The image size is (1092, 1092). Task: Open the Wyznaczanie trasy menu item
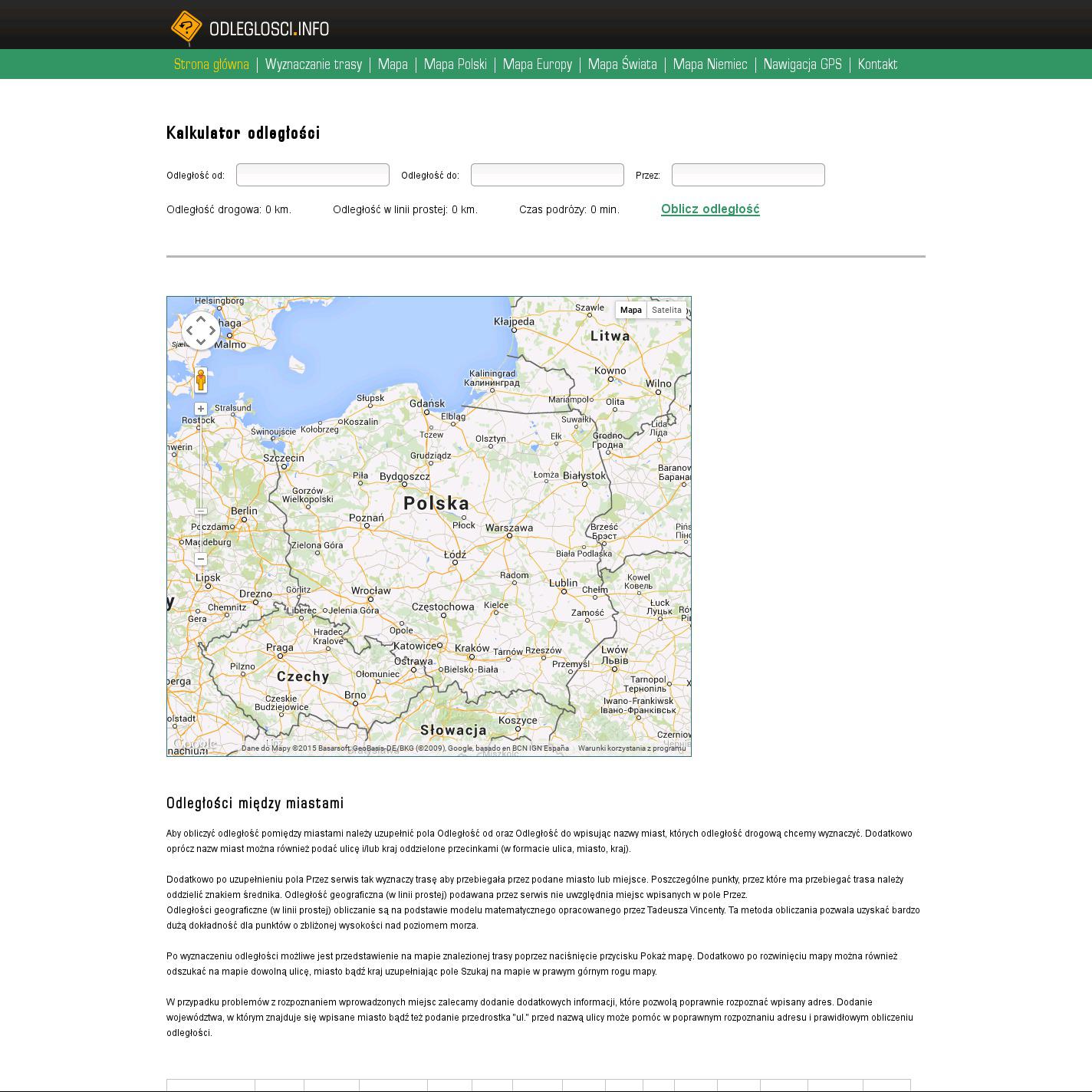pos(313,64)
